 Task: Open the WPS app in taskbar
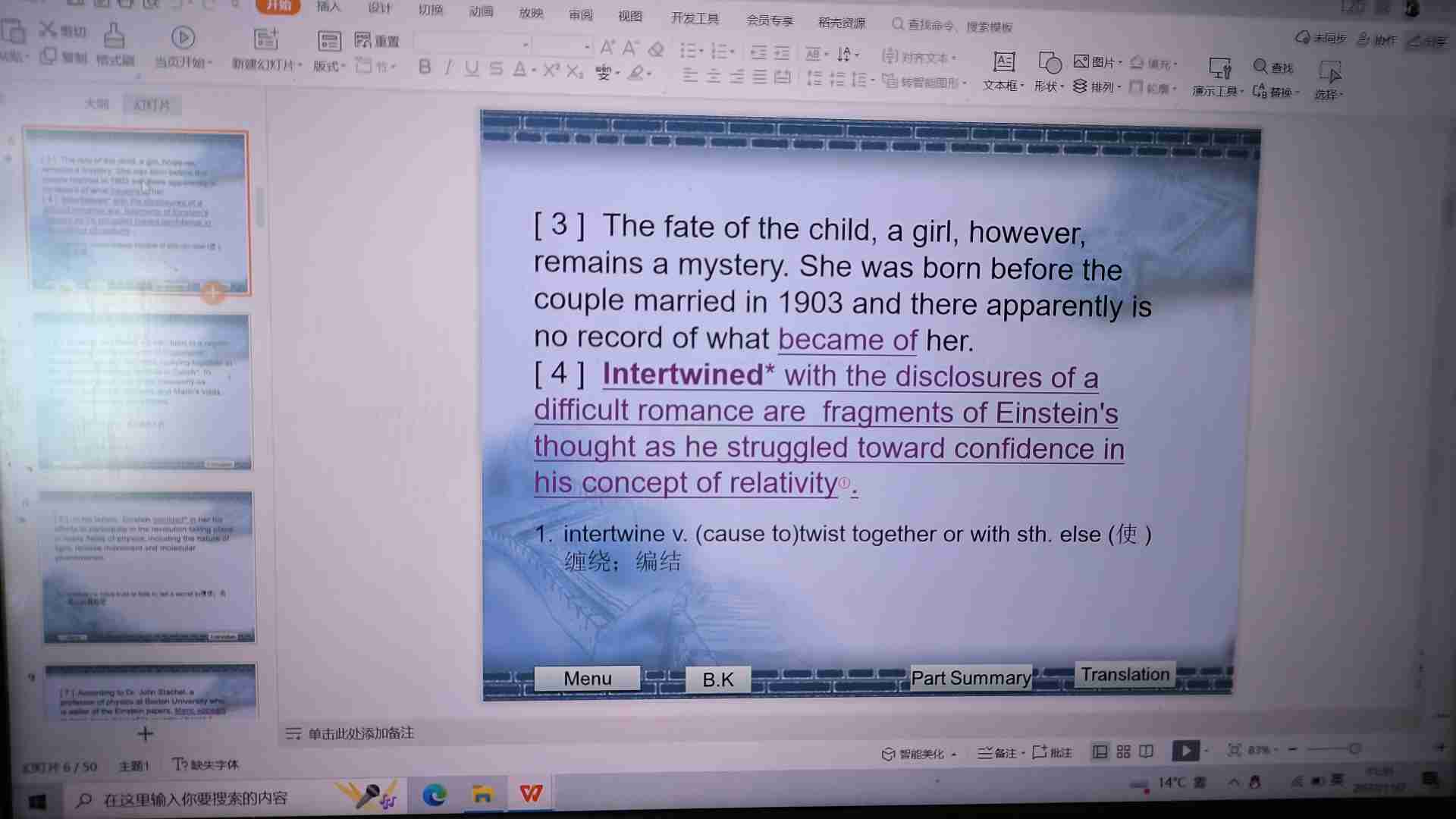click(531, 794)
